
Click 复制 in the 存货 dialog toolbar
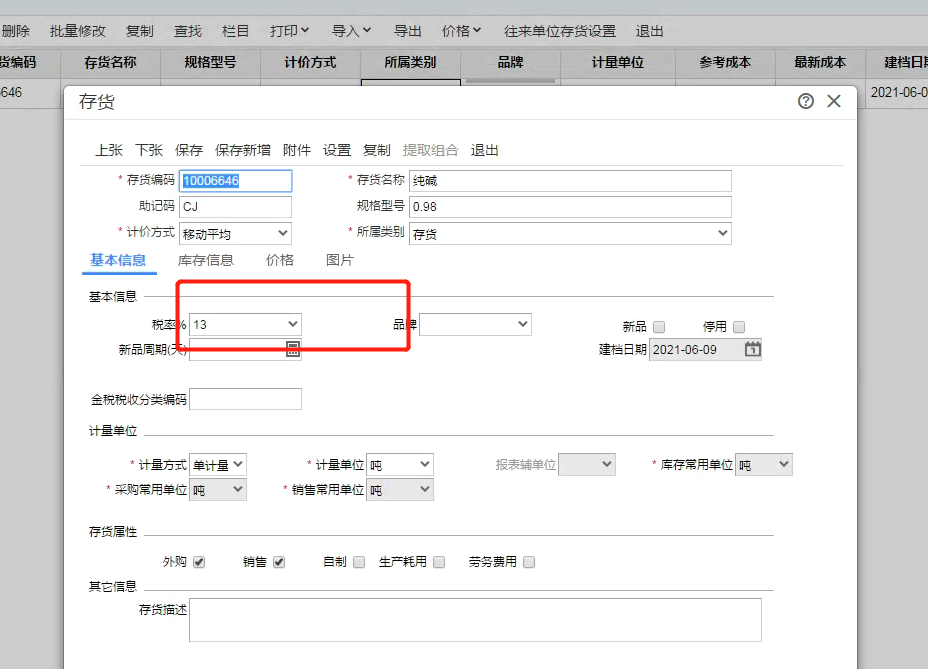(x=376, y=150)
